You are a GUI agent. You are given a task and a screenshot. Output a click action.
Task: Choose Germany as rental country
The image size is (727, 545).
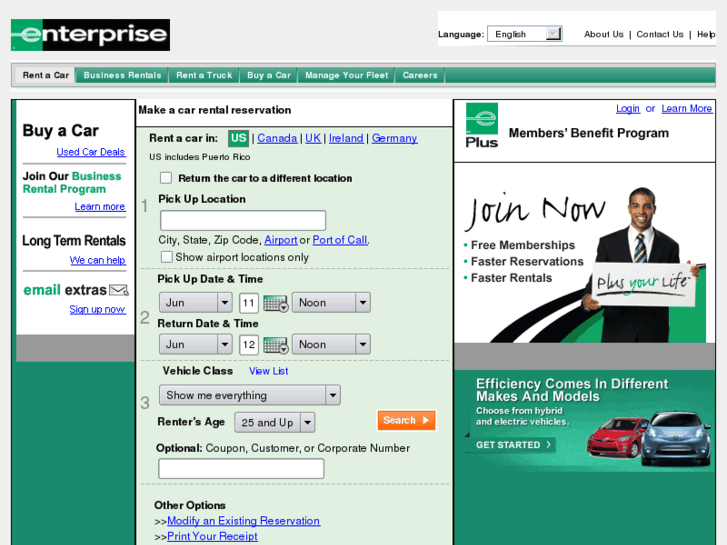395,138
